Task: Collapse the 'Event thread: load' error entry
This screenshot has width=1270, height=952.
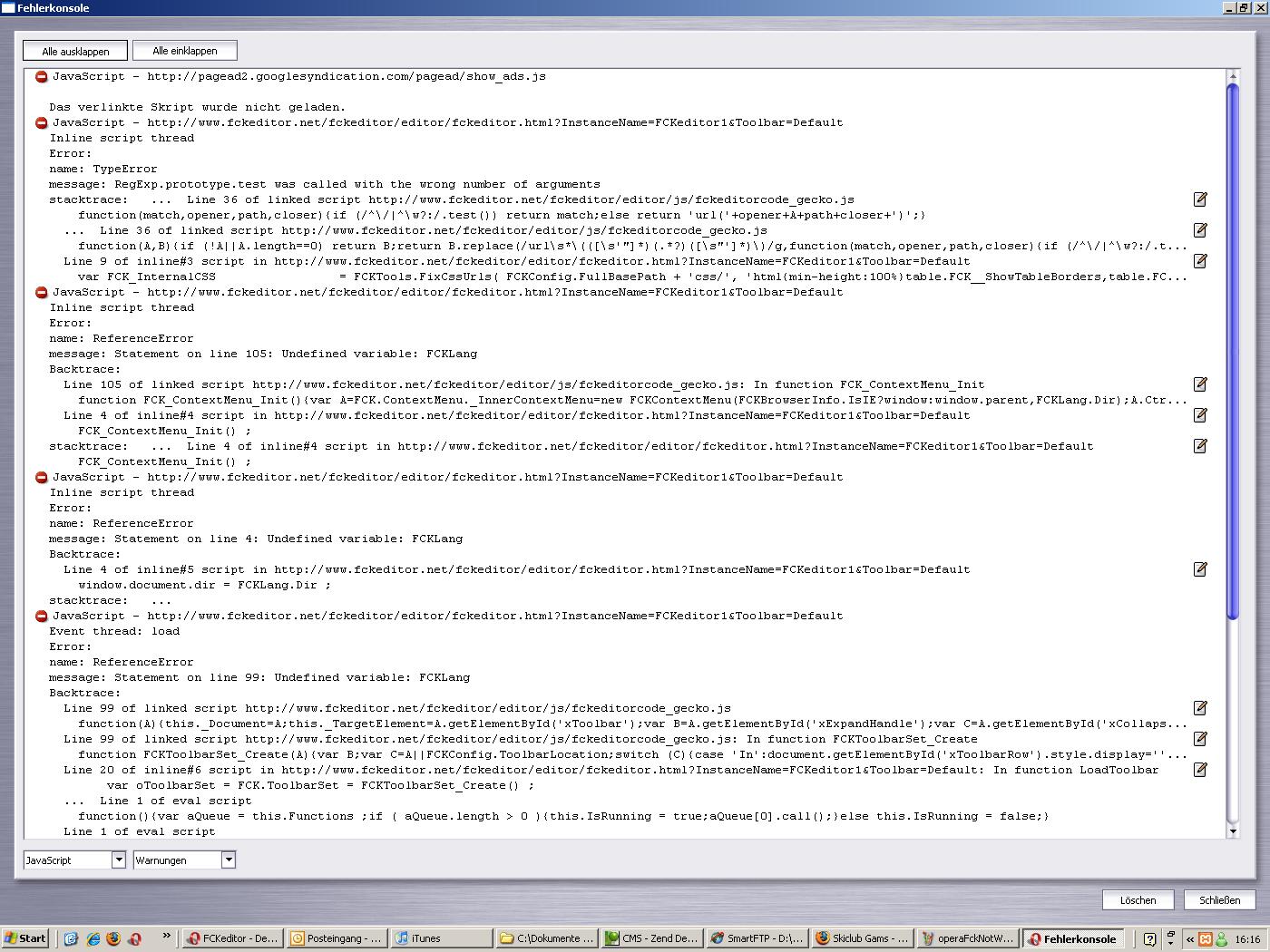Action: tap(41, 617)
